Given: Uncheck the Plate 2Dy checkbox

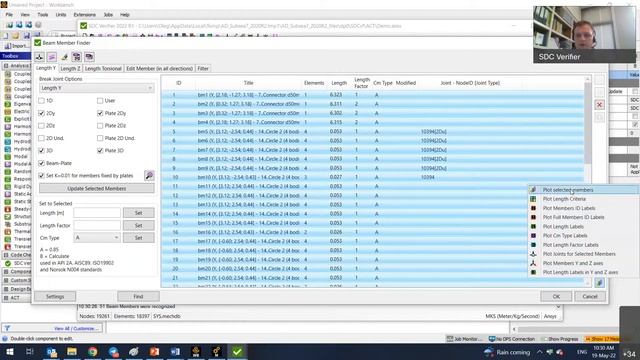Looking at the screenshot, I should [x=100, y=113].
